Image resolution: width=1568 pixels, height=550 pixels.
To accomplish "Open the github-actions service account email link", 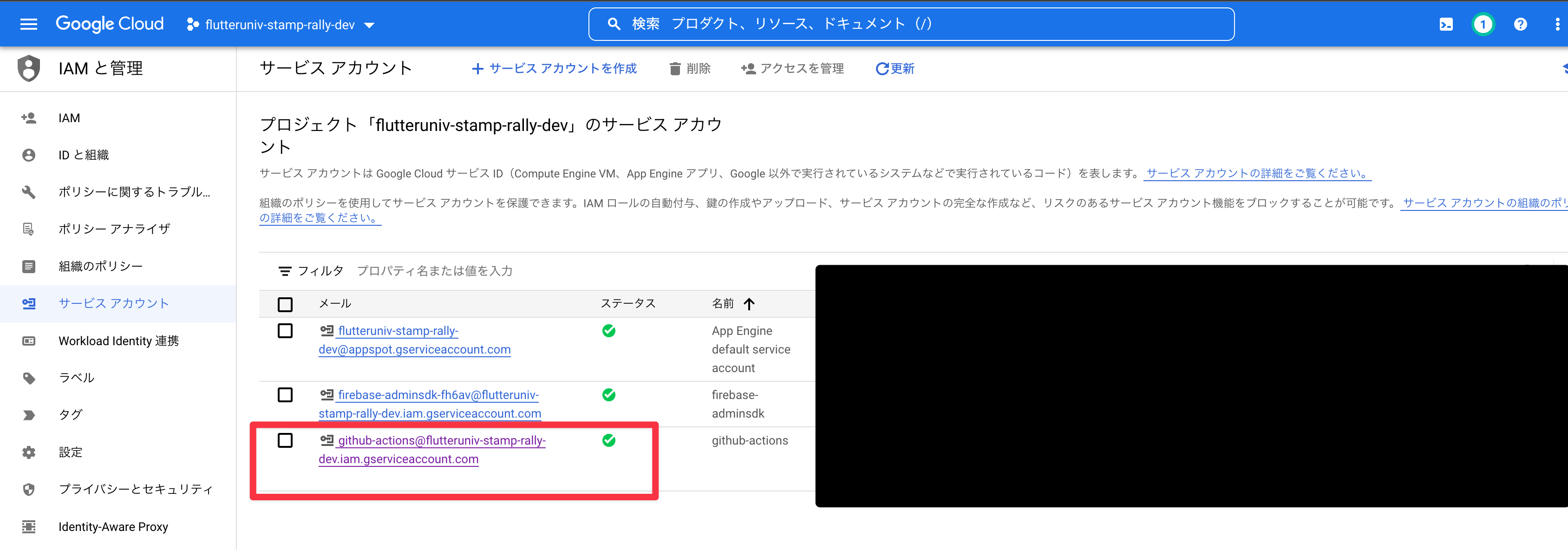I will [441, 440].
